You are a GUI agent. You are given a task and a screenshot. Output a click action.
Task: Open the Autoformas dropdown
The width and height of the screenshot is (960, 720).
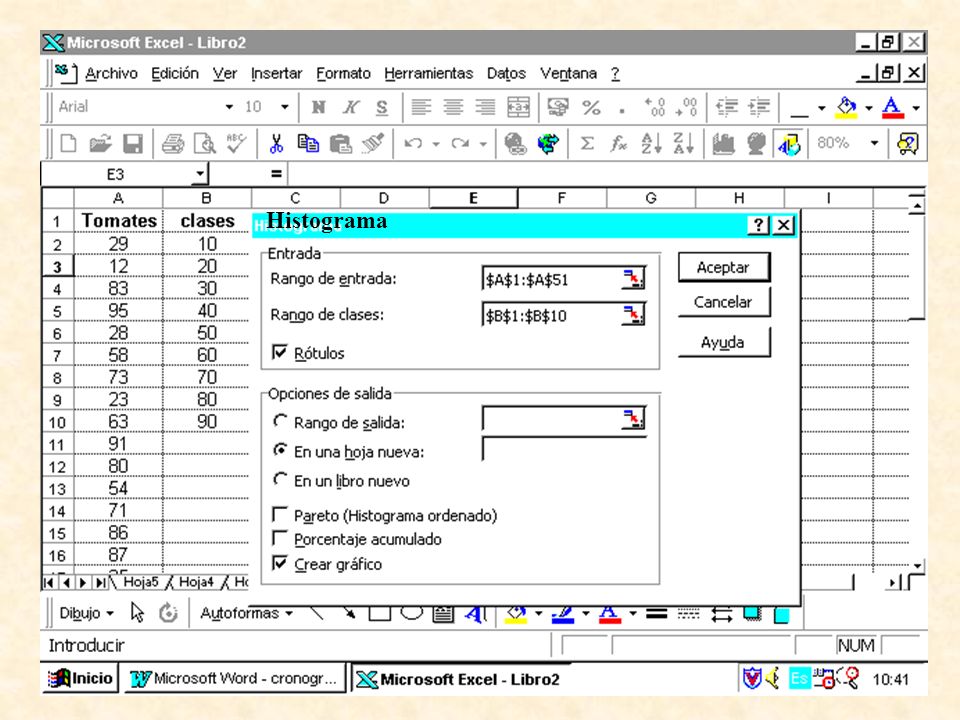tap(246, 613)
